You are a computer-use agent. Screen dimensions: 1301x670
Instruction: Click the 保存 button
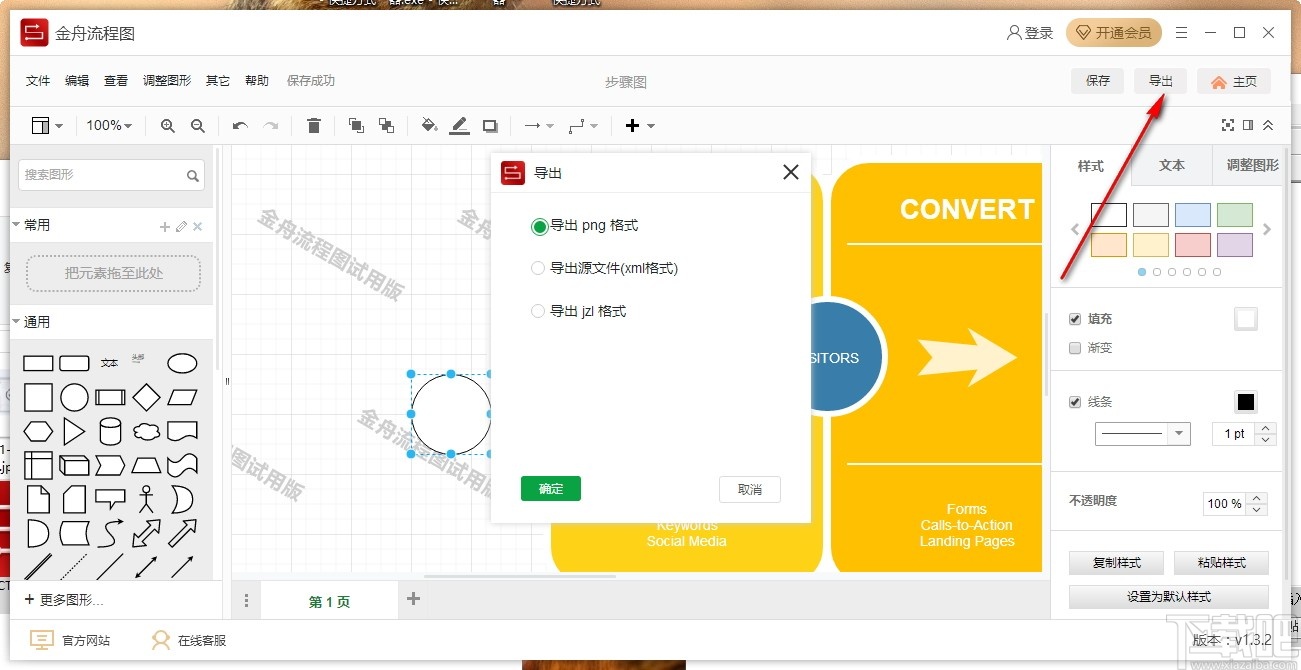pos(1098,81)
